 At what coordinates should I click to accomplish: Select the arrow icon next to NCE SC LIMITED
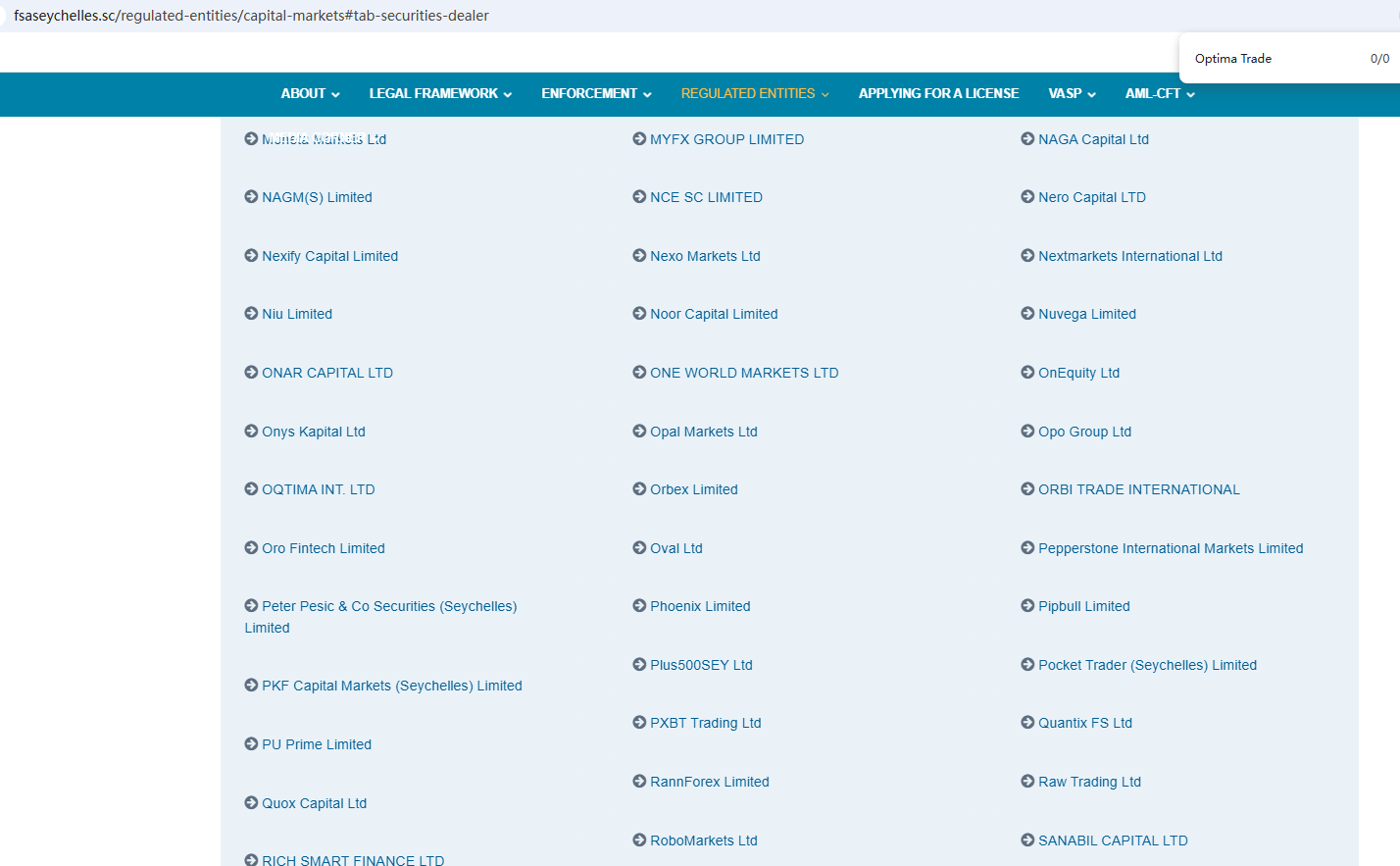[639, 197]
